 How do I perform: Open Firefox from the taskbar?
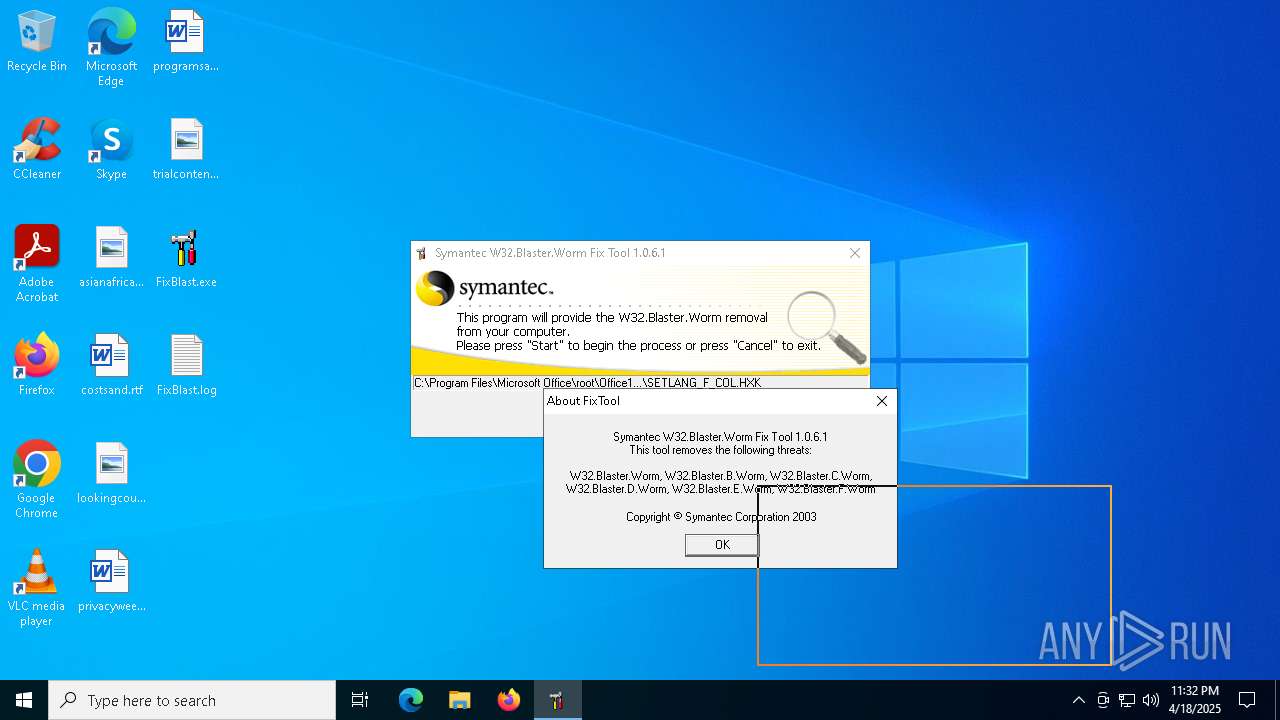pyautogui.click(x=509, y=700)
